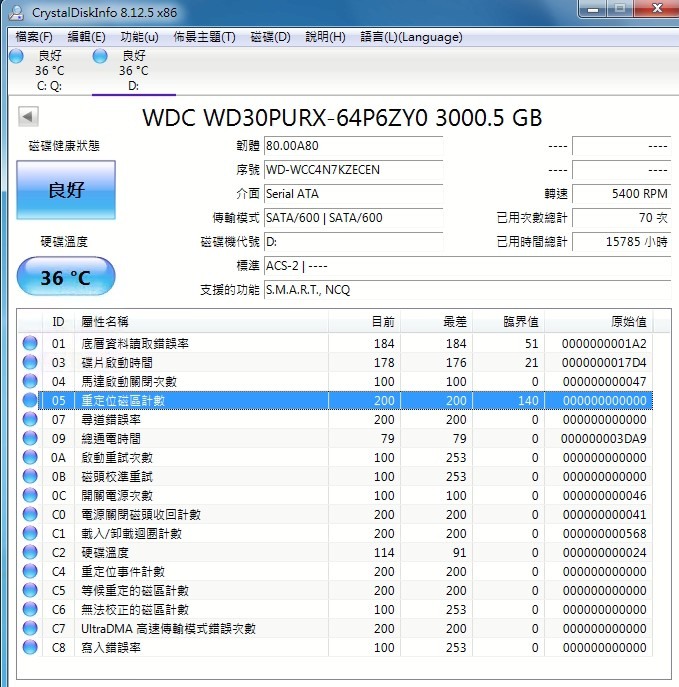Click the CrystalDiskInfo title bar icon

click(x=16, y=12)
